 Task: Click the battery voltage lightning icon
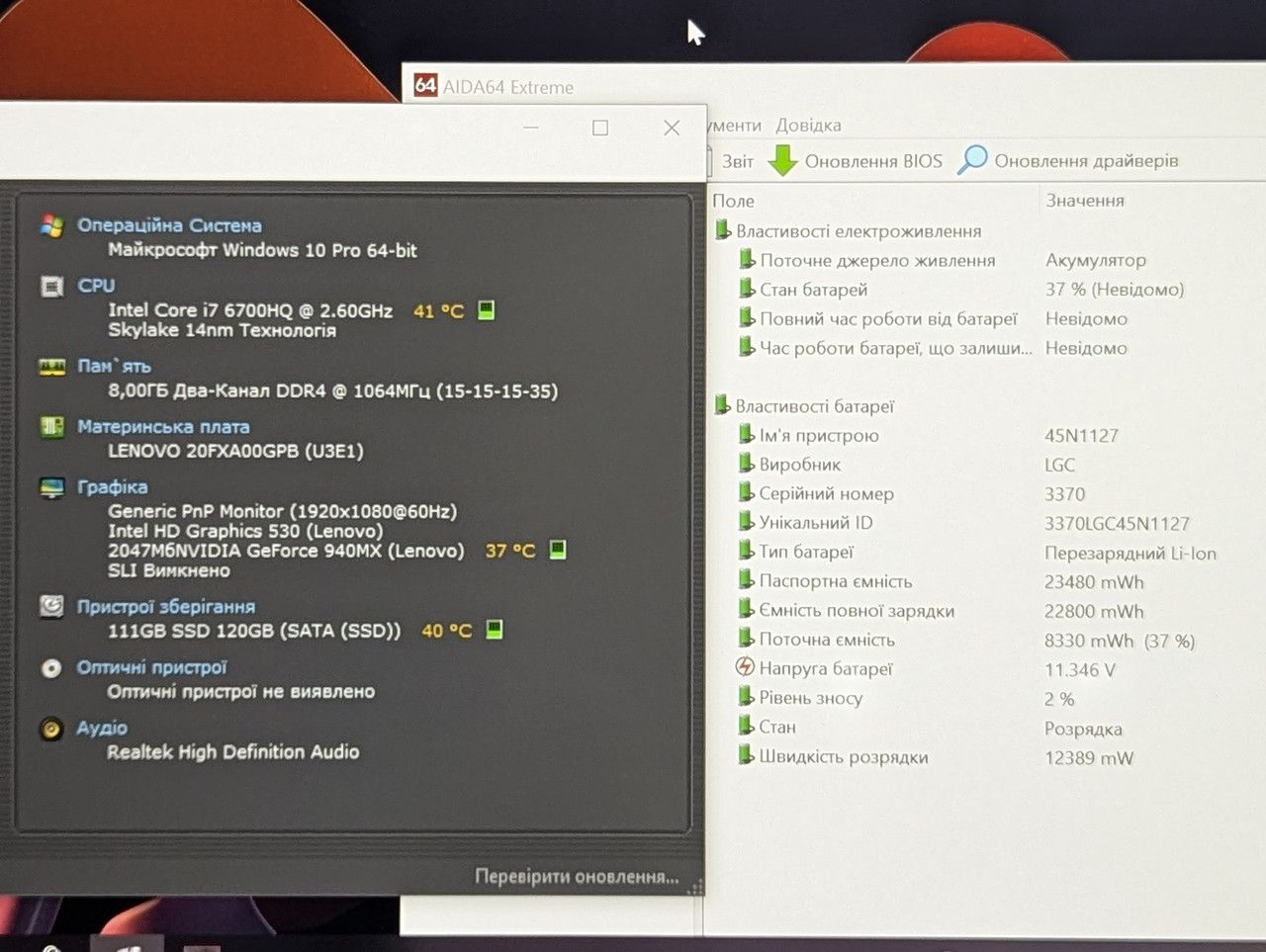click(x=745, y=668)
